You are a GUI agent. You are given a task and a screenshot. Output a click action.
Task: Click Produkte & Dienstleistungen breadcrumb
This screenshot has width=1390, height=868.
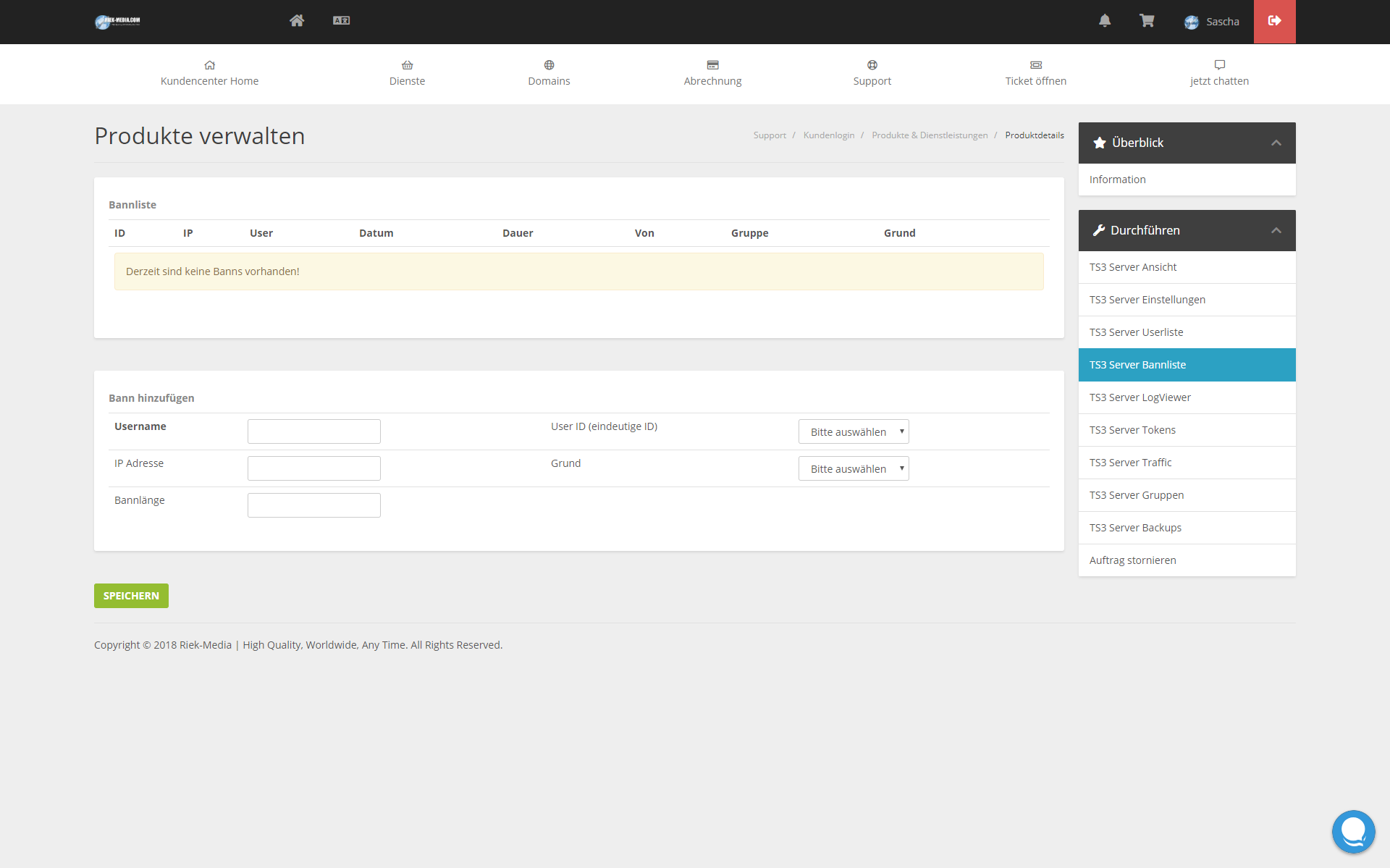(x=929, y=135)
